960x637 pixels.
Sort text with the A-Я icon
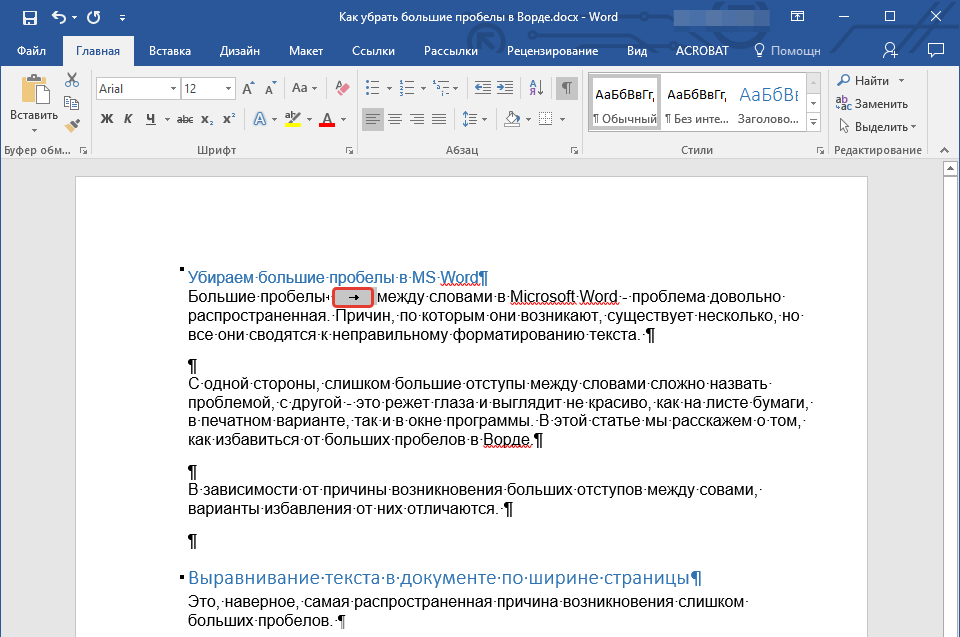tap(536, 88)
